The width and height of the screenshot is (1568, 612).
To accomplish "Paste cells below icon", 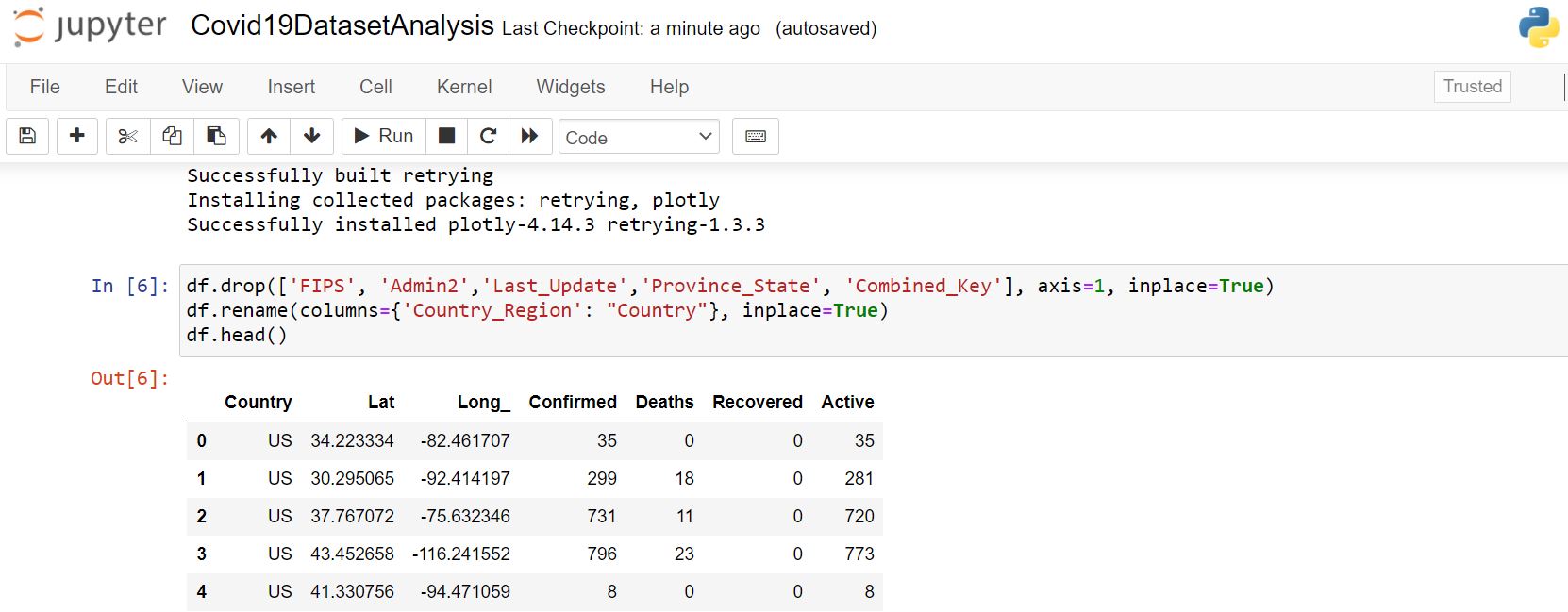I will coord(216,137).
